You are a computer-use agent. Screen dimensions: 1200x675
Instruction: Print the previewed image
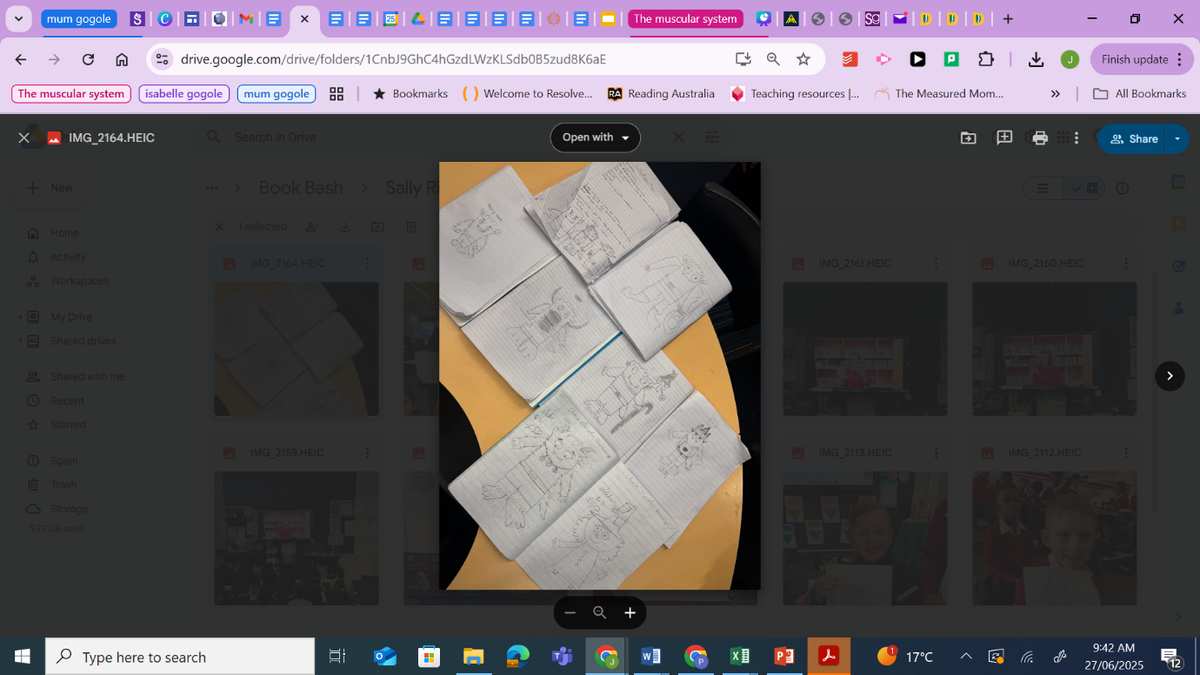[x=1040, y=138]
